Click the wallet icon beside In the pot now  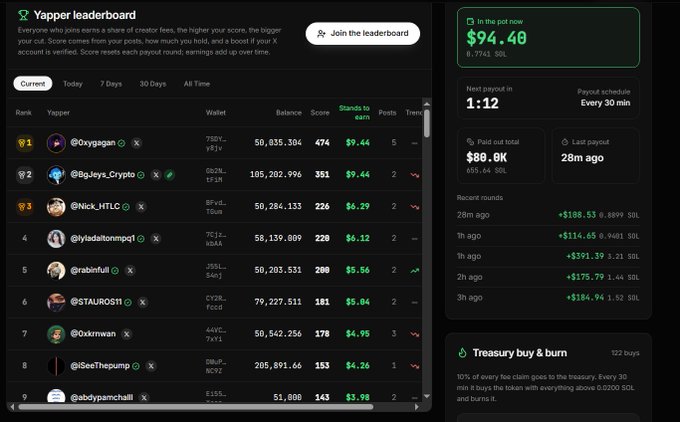click(470, 22)
